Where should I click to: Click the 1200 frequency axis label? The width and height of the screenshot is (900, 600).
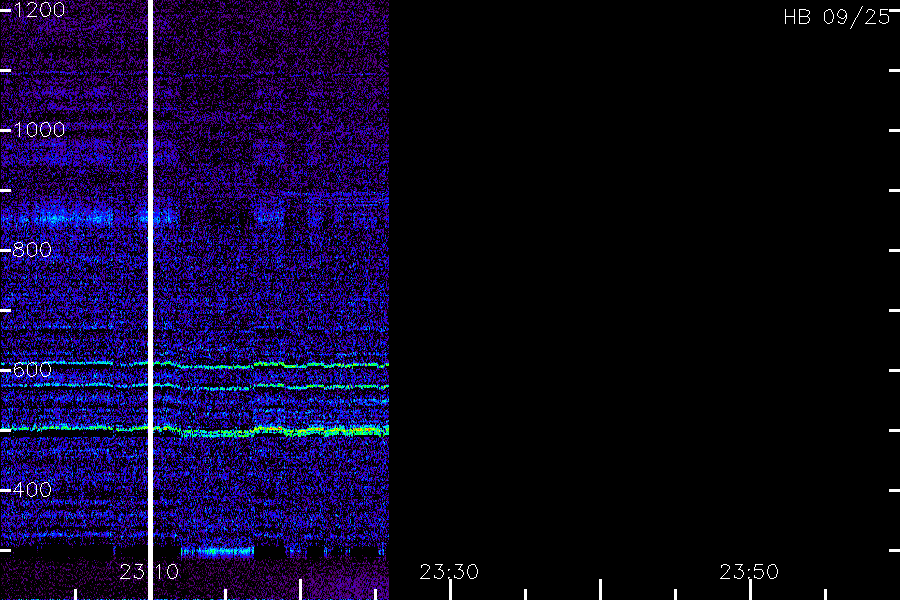click(x=38, y=10)
